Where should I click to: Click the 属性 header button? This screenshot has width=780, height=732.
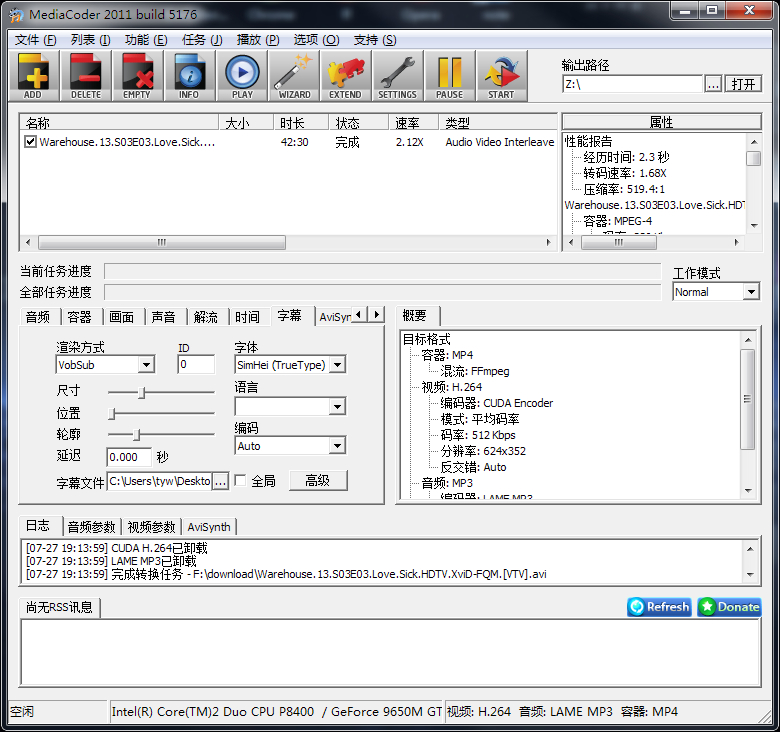pyautogui.click(x=662, y=122)
